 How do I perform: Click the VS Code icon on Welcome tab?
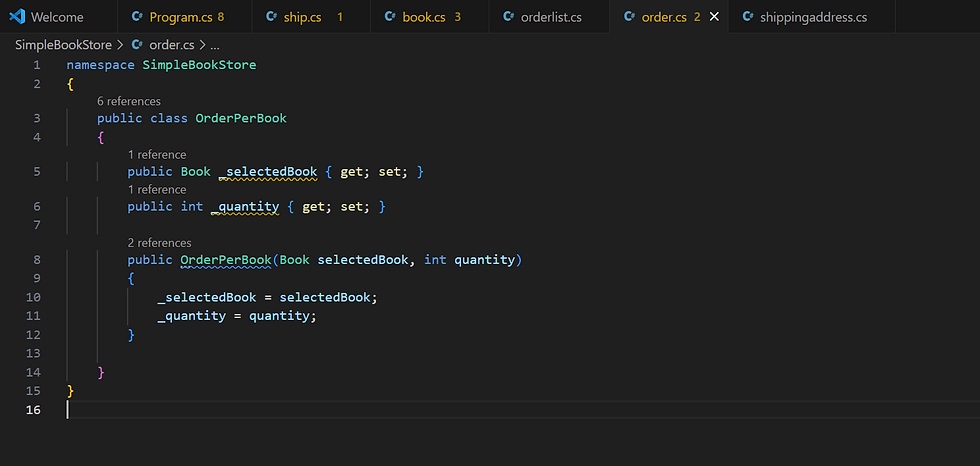click(16, 17)
